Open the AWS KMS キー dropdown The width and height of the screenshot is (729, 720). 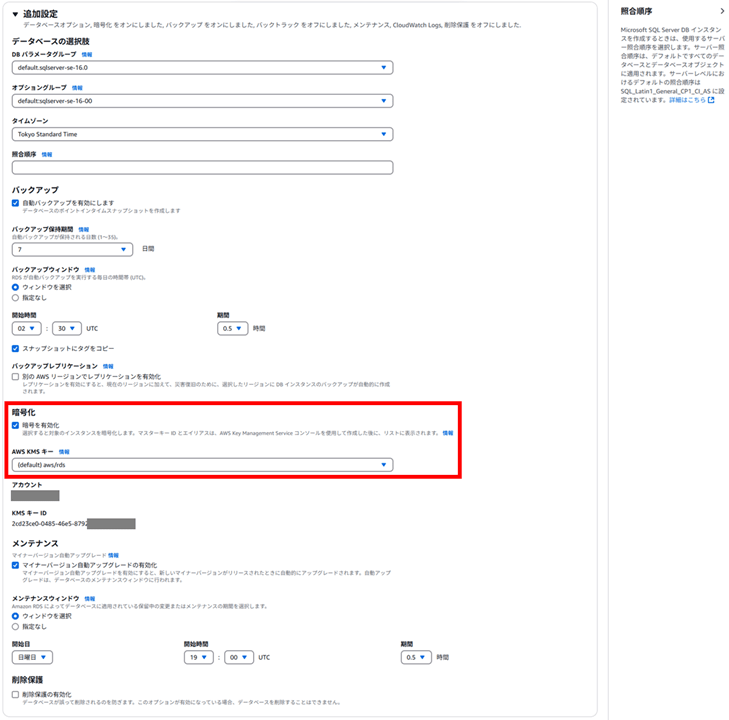202,465
